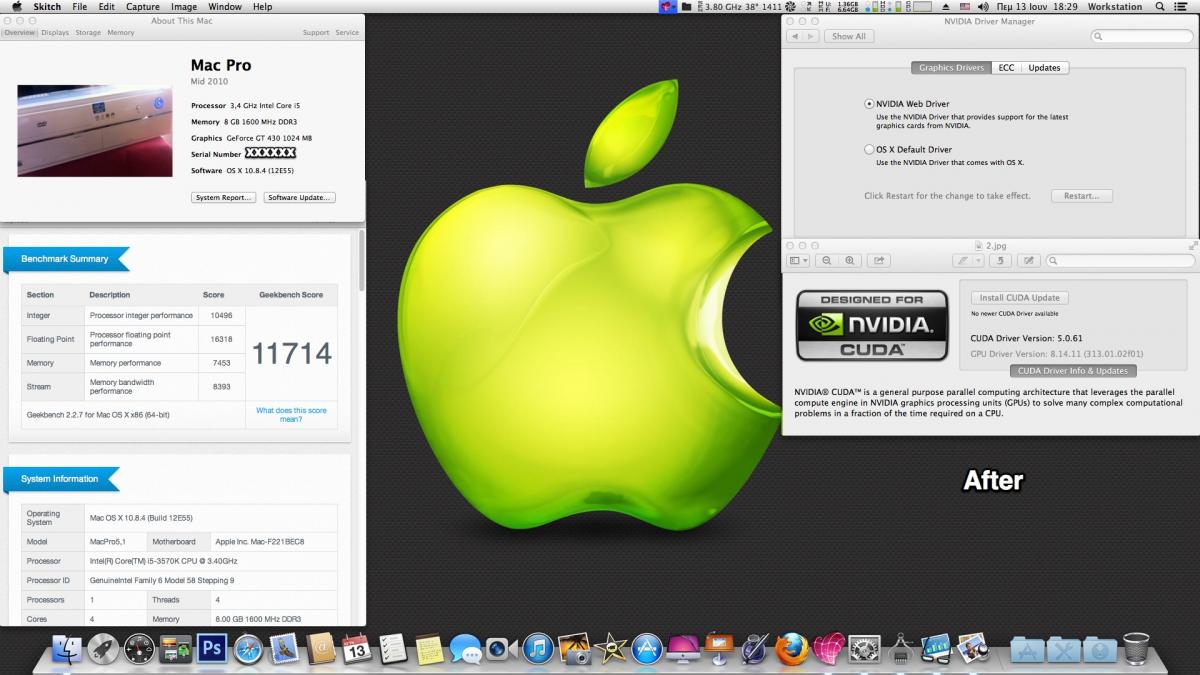Launch Launchpad rocket icon in Dock

(x=103, y=650)
